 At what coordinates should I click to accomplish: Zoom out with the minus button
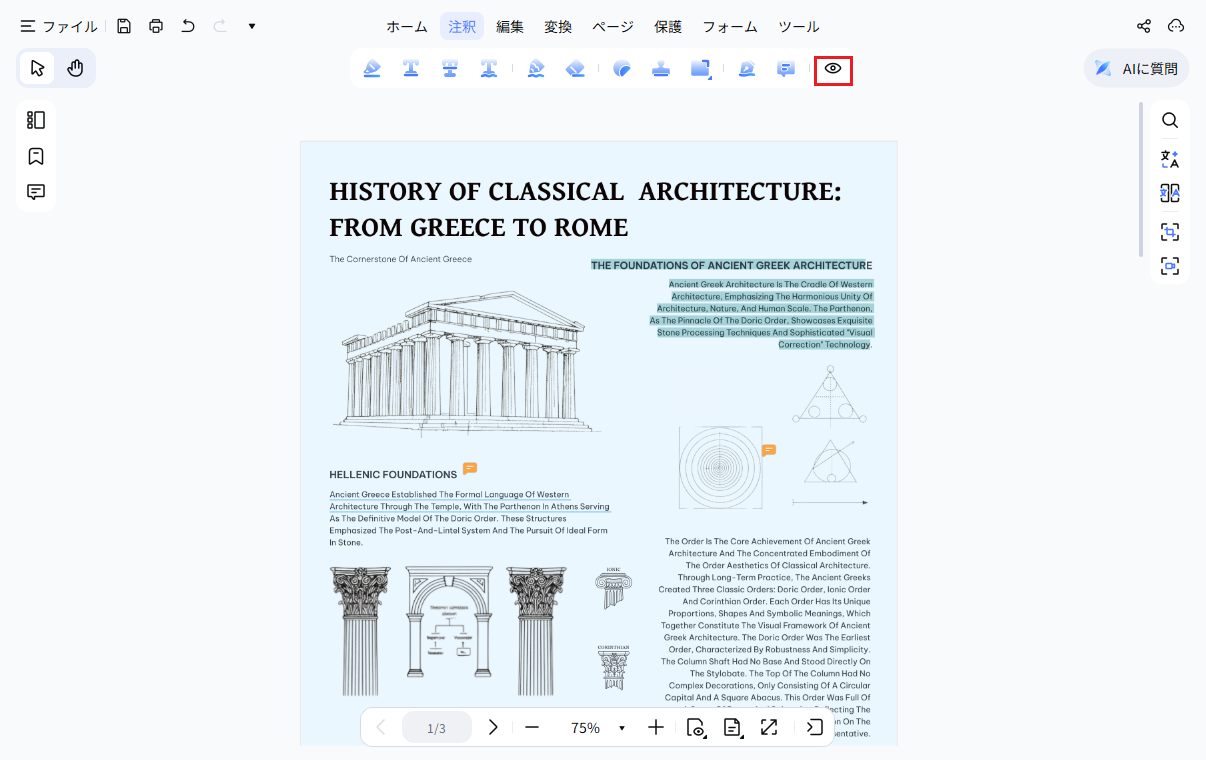532,727
